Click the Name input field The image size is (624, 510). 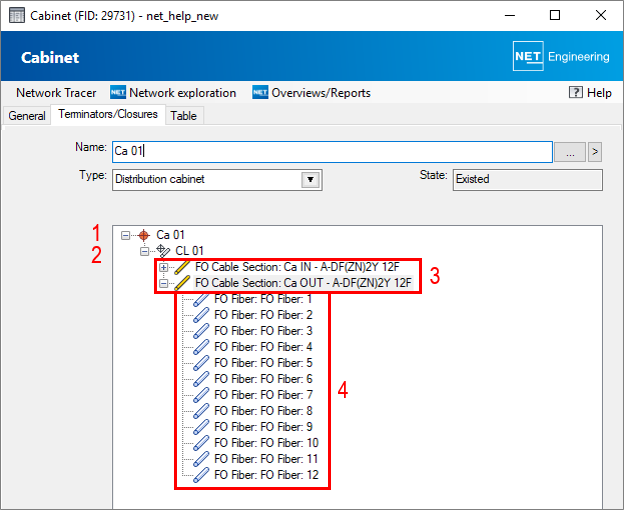tap(332, 152)
